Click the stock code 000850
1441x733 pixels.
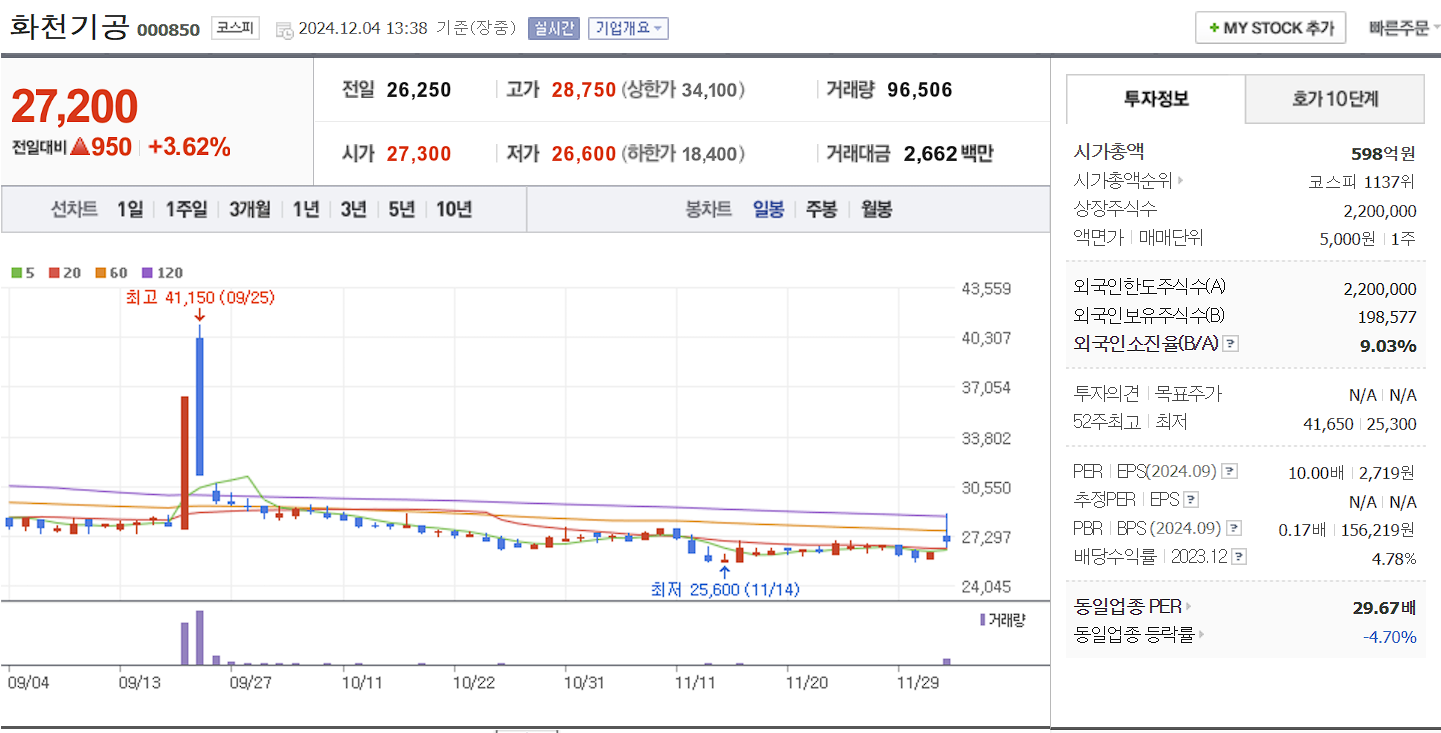(x=168, y=30)
